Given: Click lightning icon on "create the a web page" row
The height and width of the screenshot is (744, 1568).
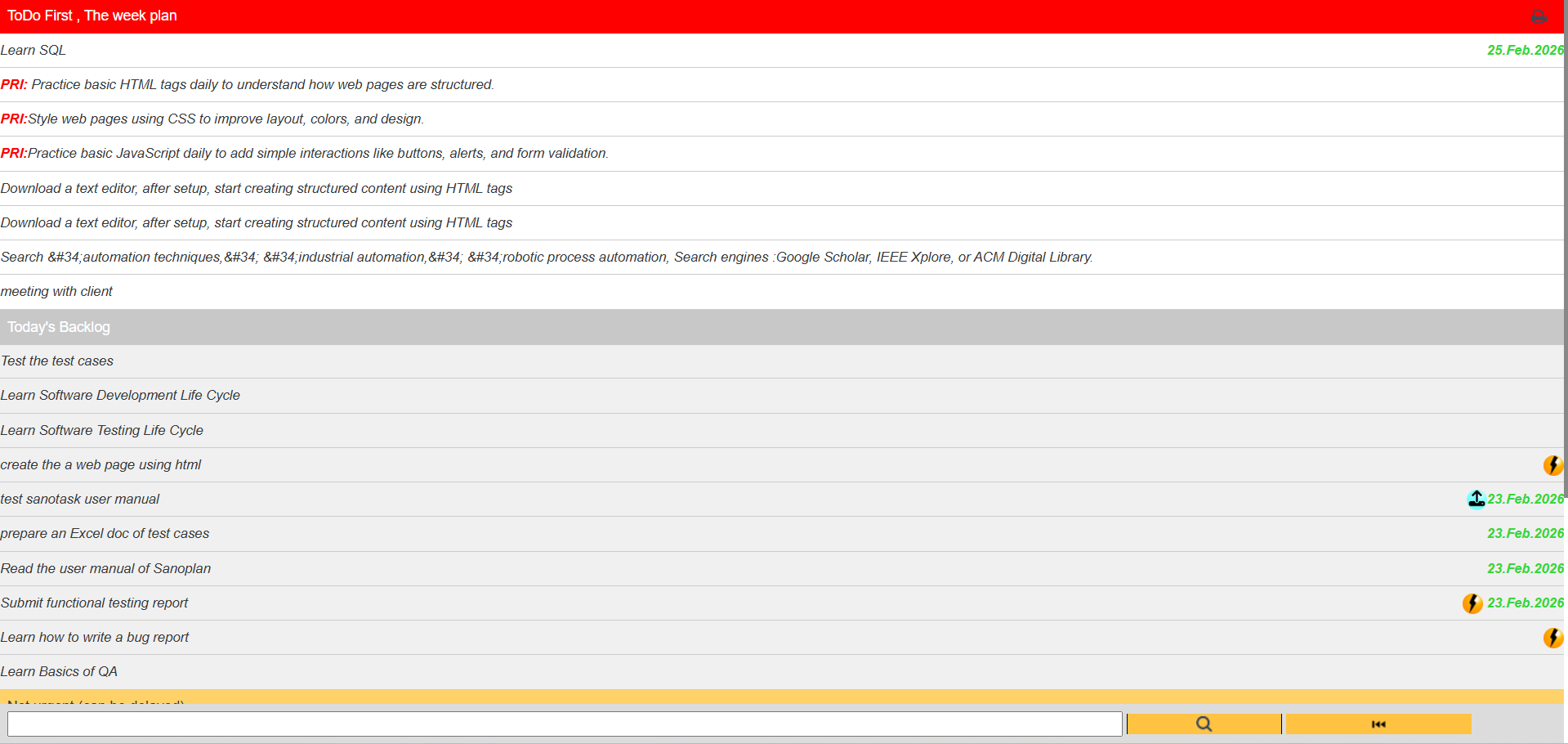Looking at the screenshot, I should pos(1552,465).
